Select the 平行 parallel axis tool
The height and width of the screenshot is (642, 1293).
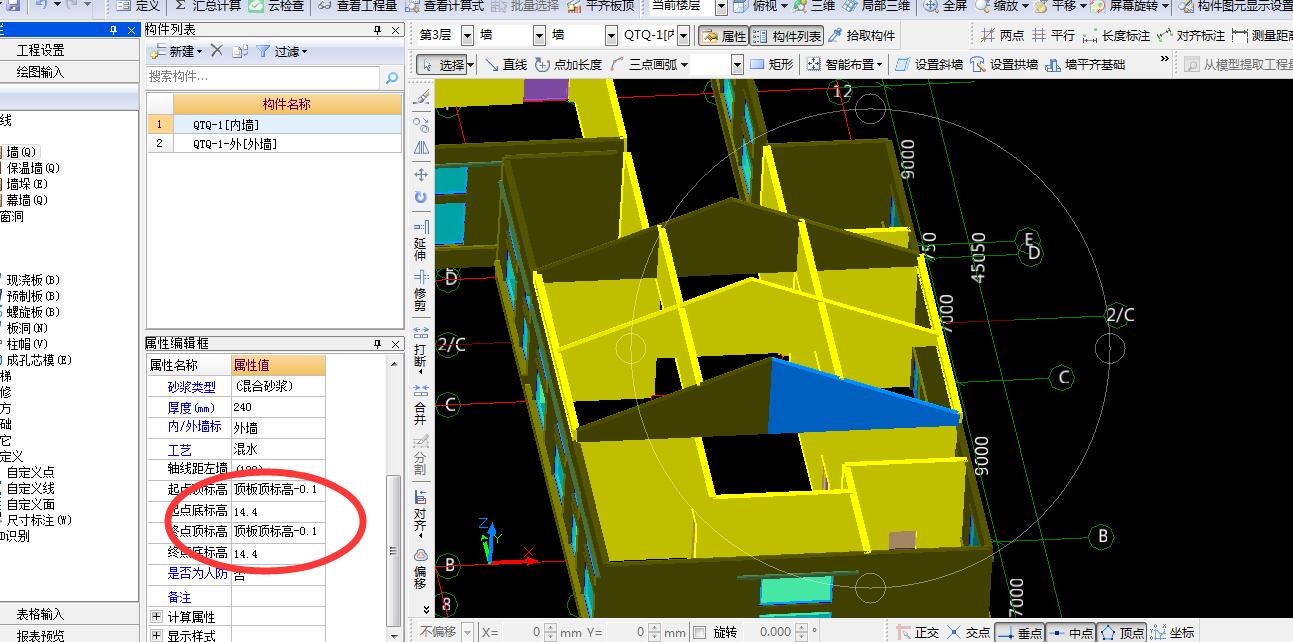click(x=1054, y=36)
